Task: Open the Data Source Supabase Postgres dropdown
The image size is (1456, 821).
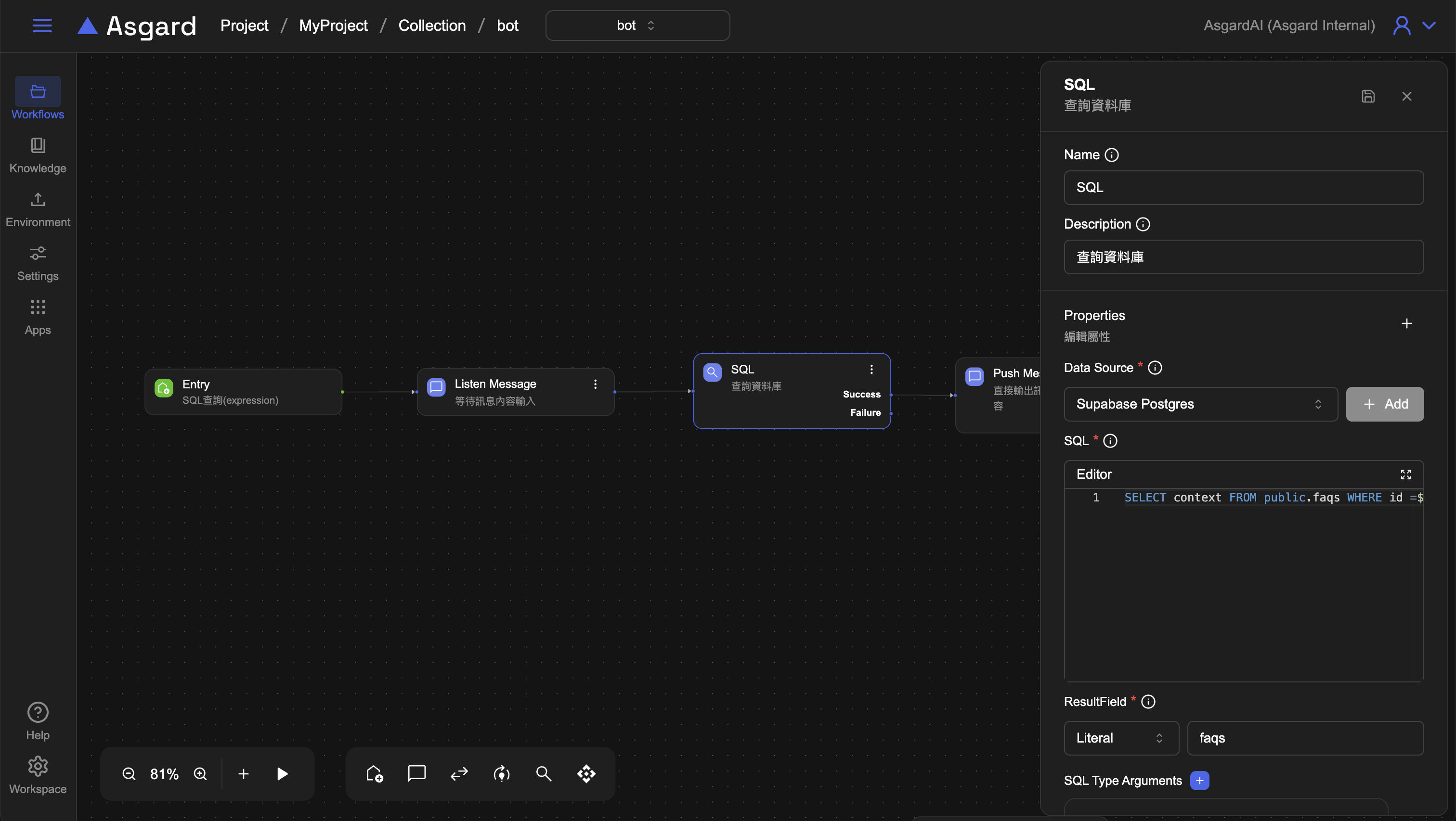Action: coord(1200,404)
